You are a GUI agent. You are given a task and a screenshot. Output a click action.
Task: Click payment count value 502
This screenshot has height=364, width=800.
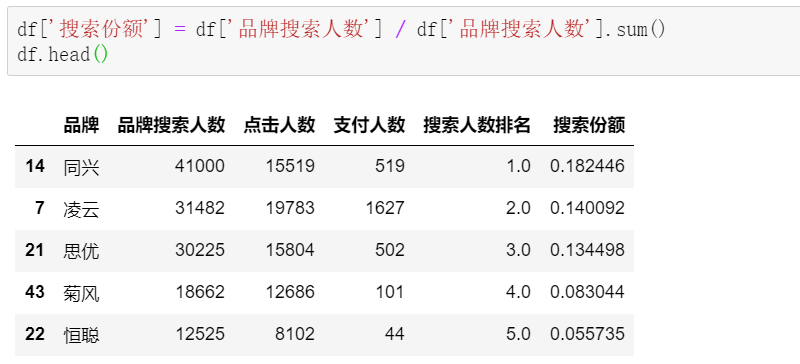coord(390,250)
